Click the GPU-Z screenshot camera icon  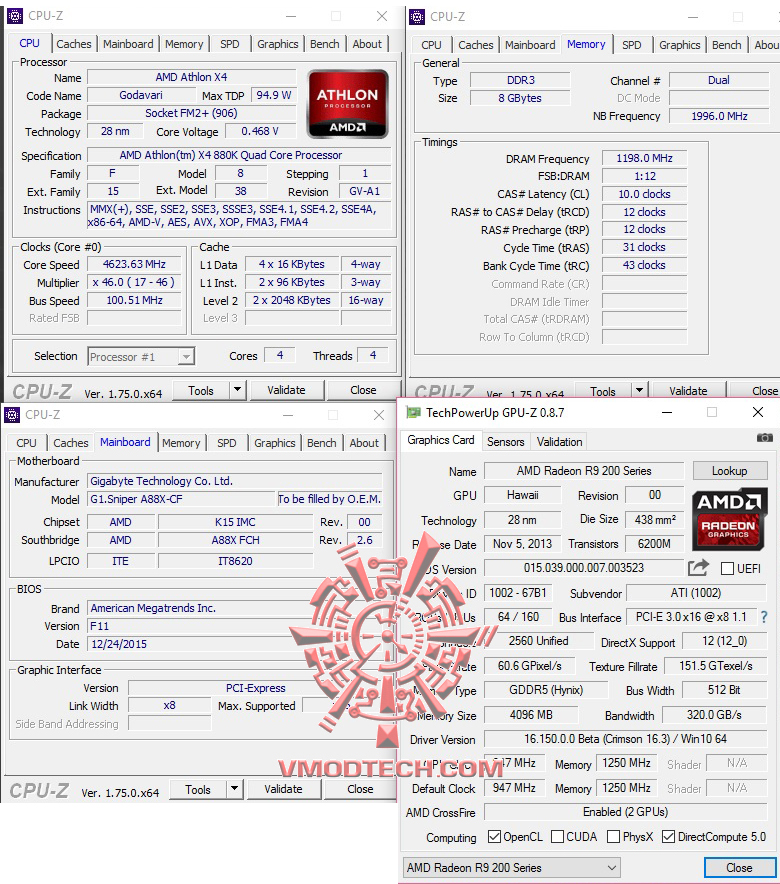(x=764, y=437)
